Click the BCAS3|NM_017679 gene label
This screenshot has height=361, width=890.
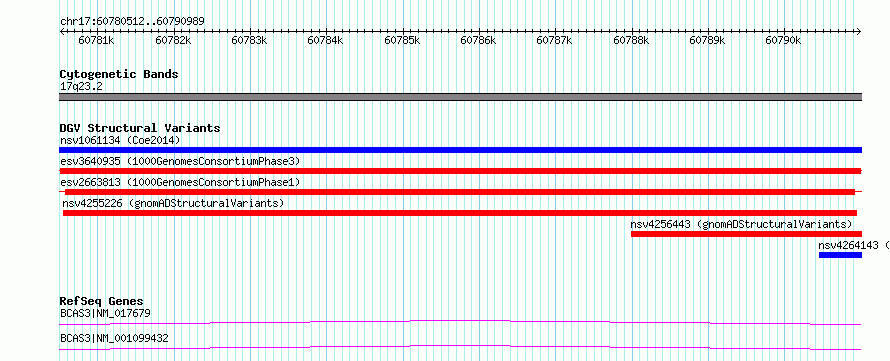pos(105,313)
